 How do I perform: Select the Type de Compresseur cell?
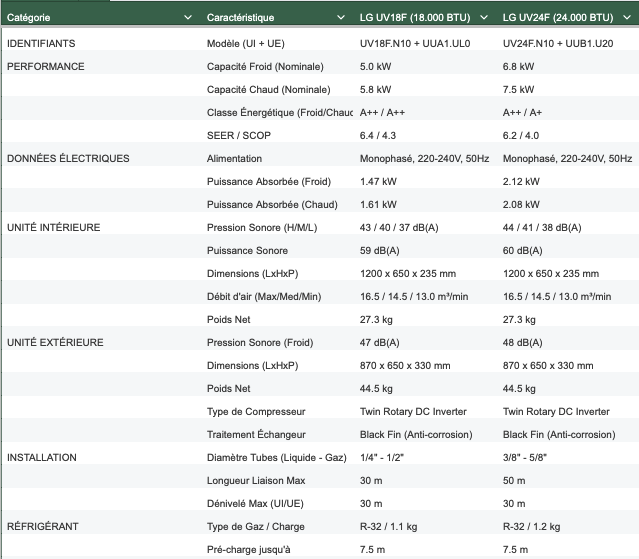click(256, 412)
